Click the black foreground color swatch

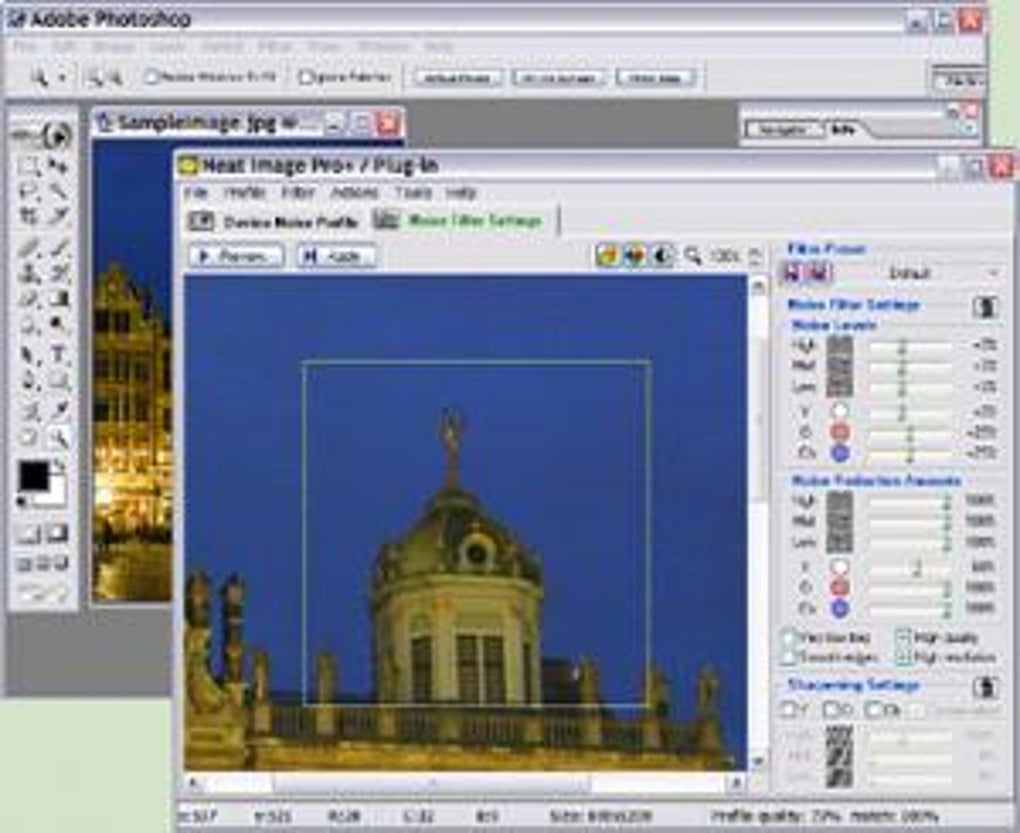pyautogui.click(x=33, y=476)
